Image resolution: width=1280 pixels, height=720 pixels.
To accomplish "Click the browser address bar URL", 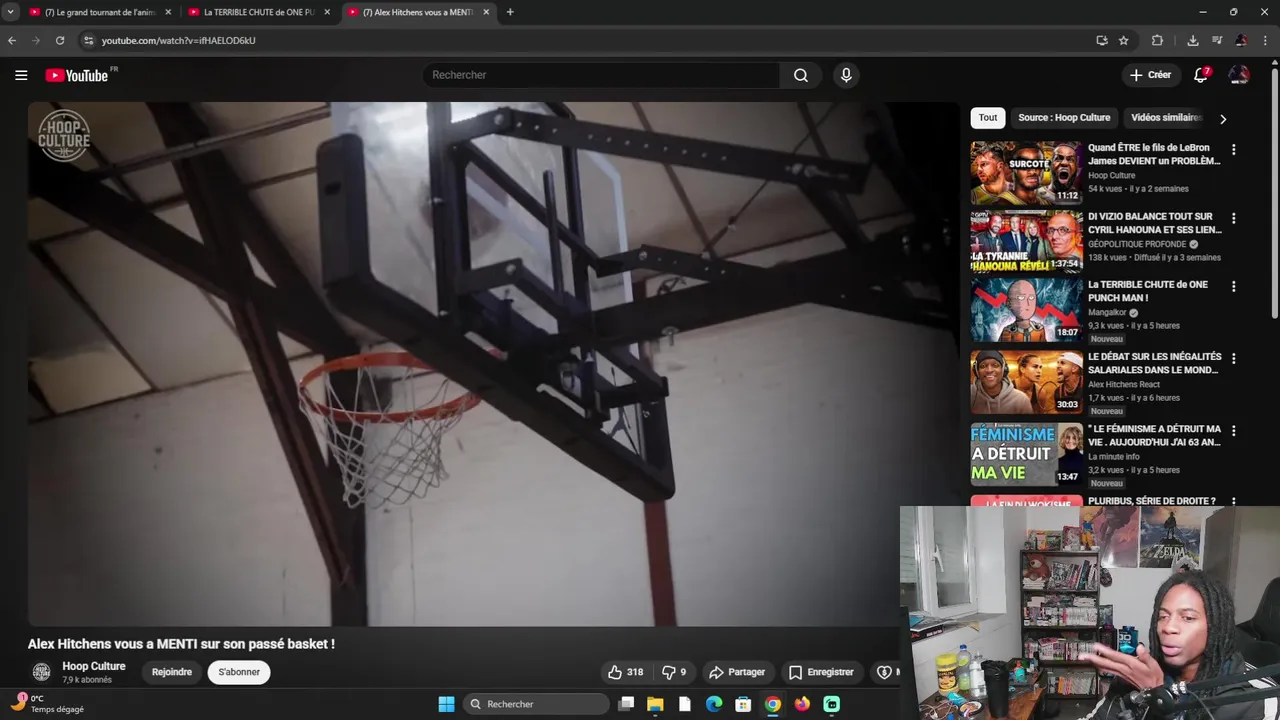I will [178, 40].
